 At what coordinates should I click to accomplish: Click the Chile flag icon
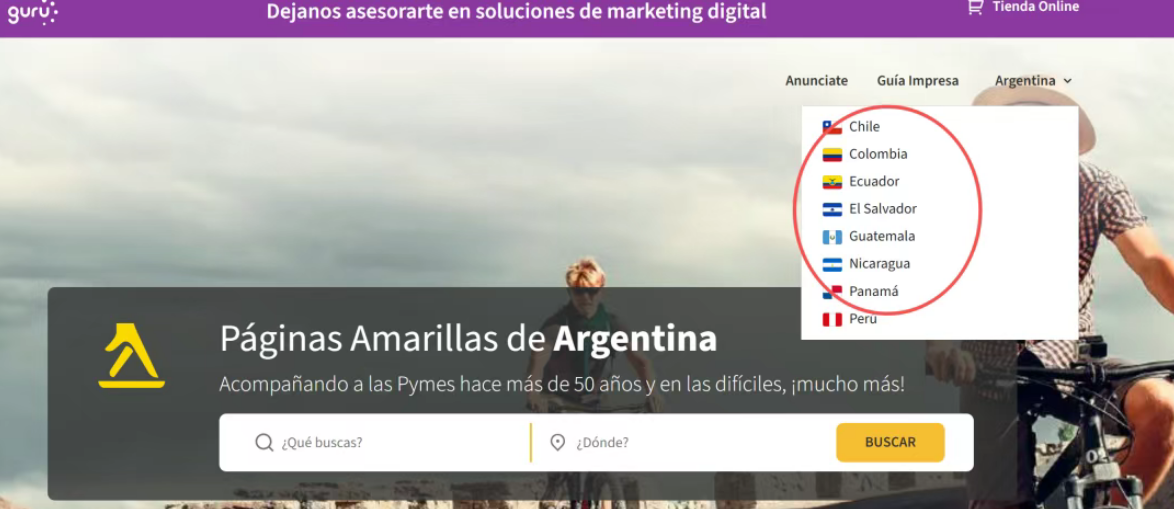(x=832, y=127)
